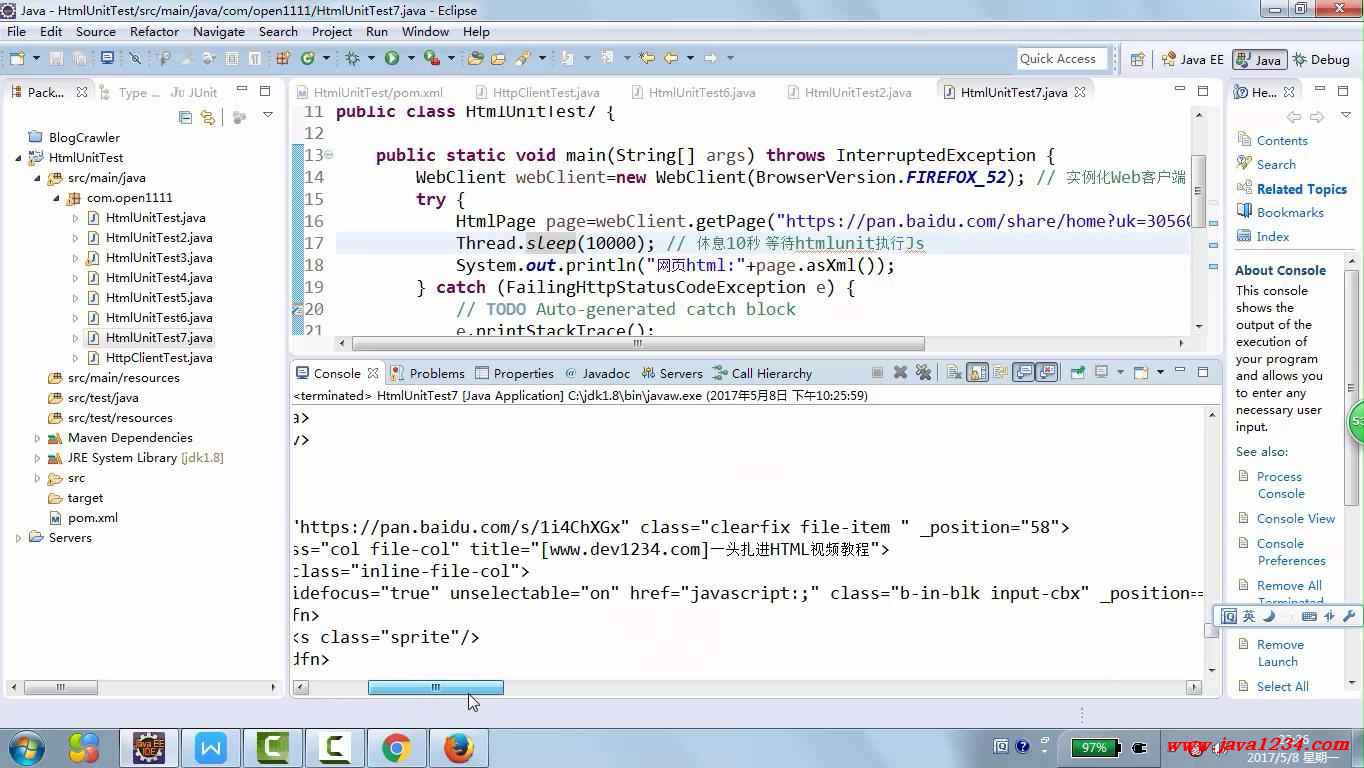Toggle Show Console on Standard Out change
The width and height of the screenshot is (1364, 768).
(x=1023, y=372)
